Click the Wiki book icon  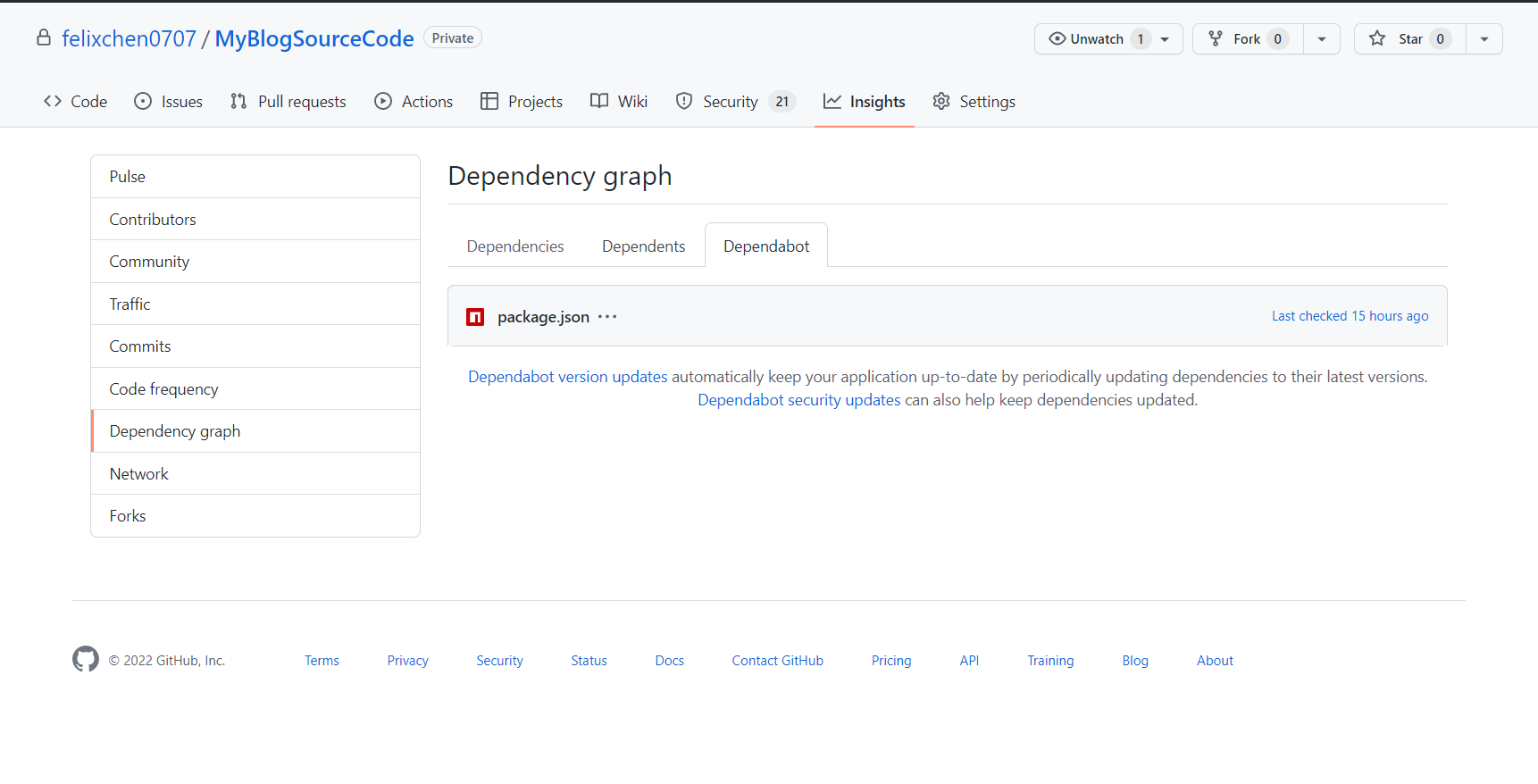coord(599,101)
